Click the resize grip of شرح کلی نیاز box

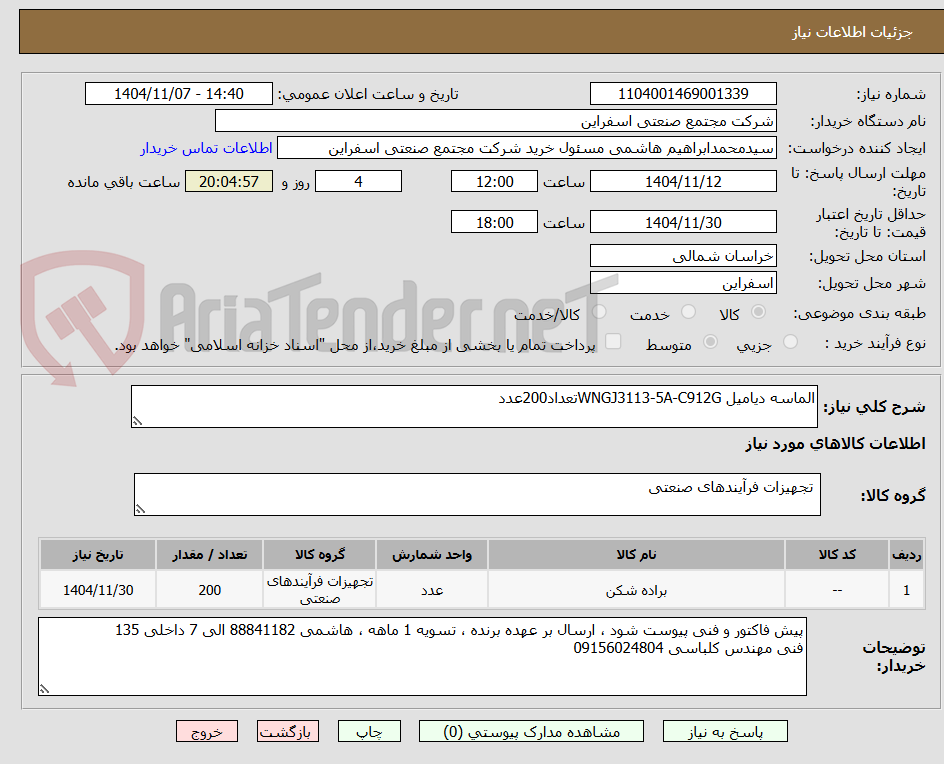click(137, 421)
